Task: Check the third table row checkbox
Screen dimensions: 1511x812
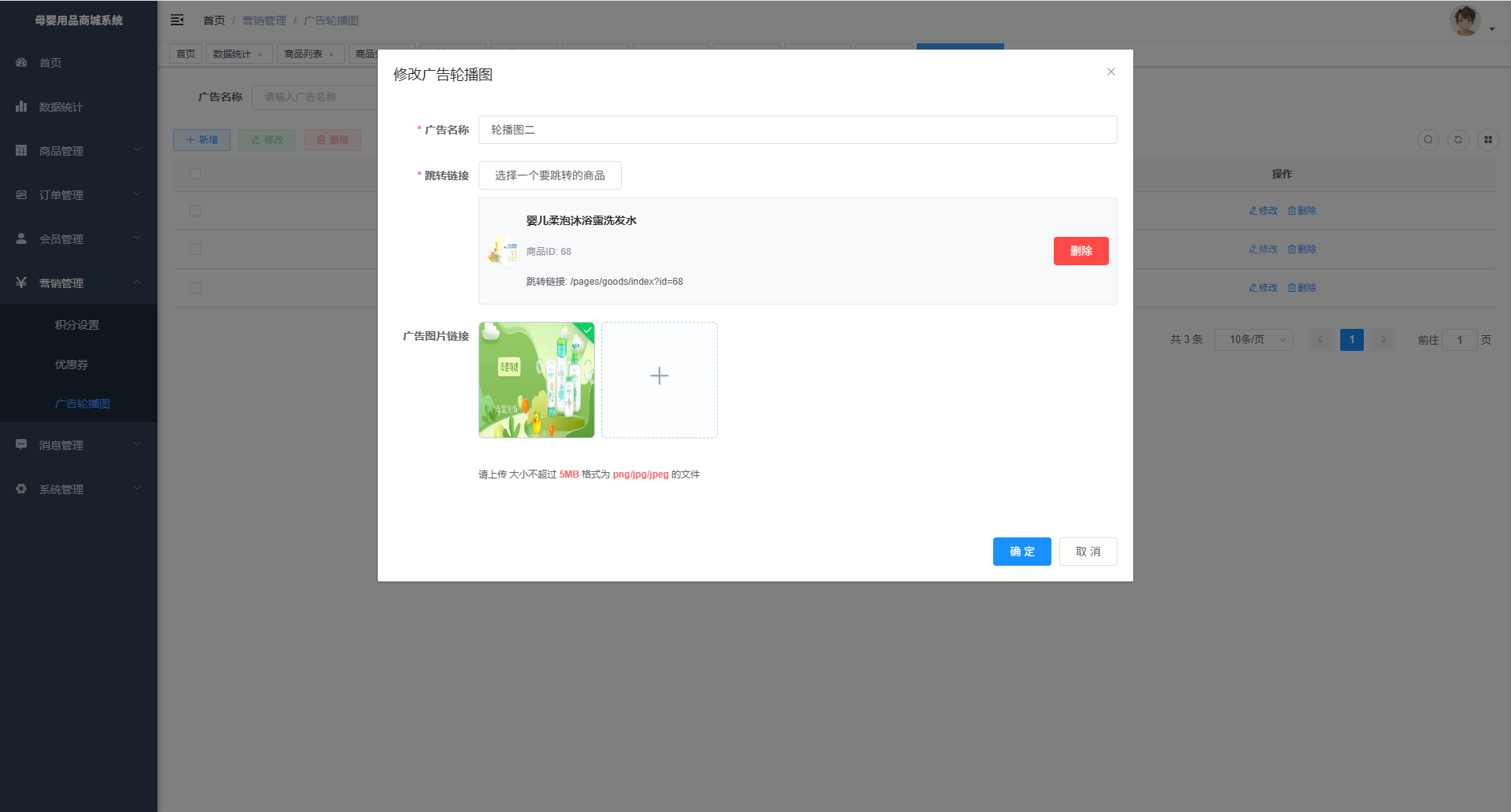Action: click(x=195, y=288)
